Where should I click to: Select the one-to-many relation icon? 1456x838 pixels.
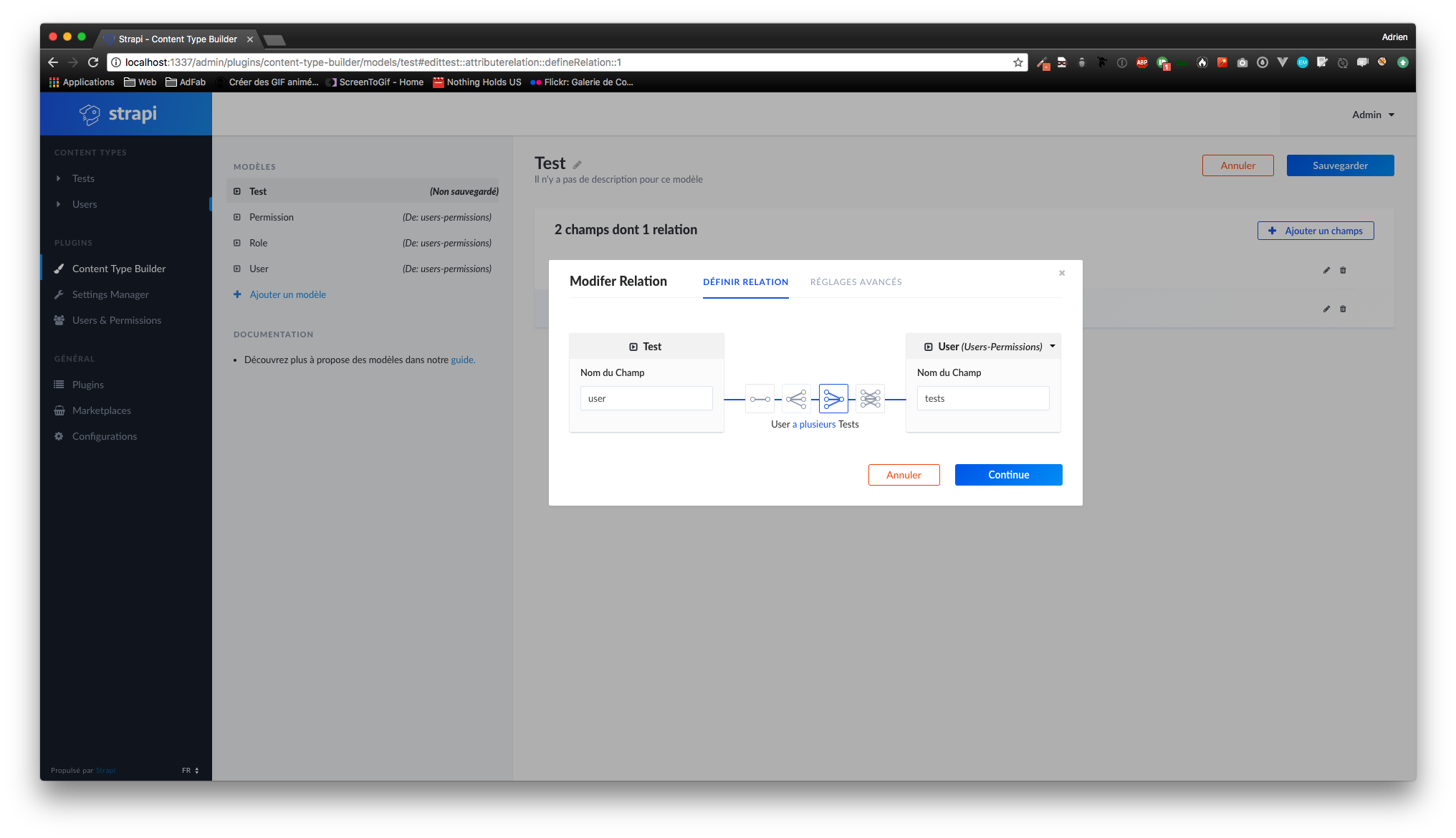796,398
